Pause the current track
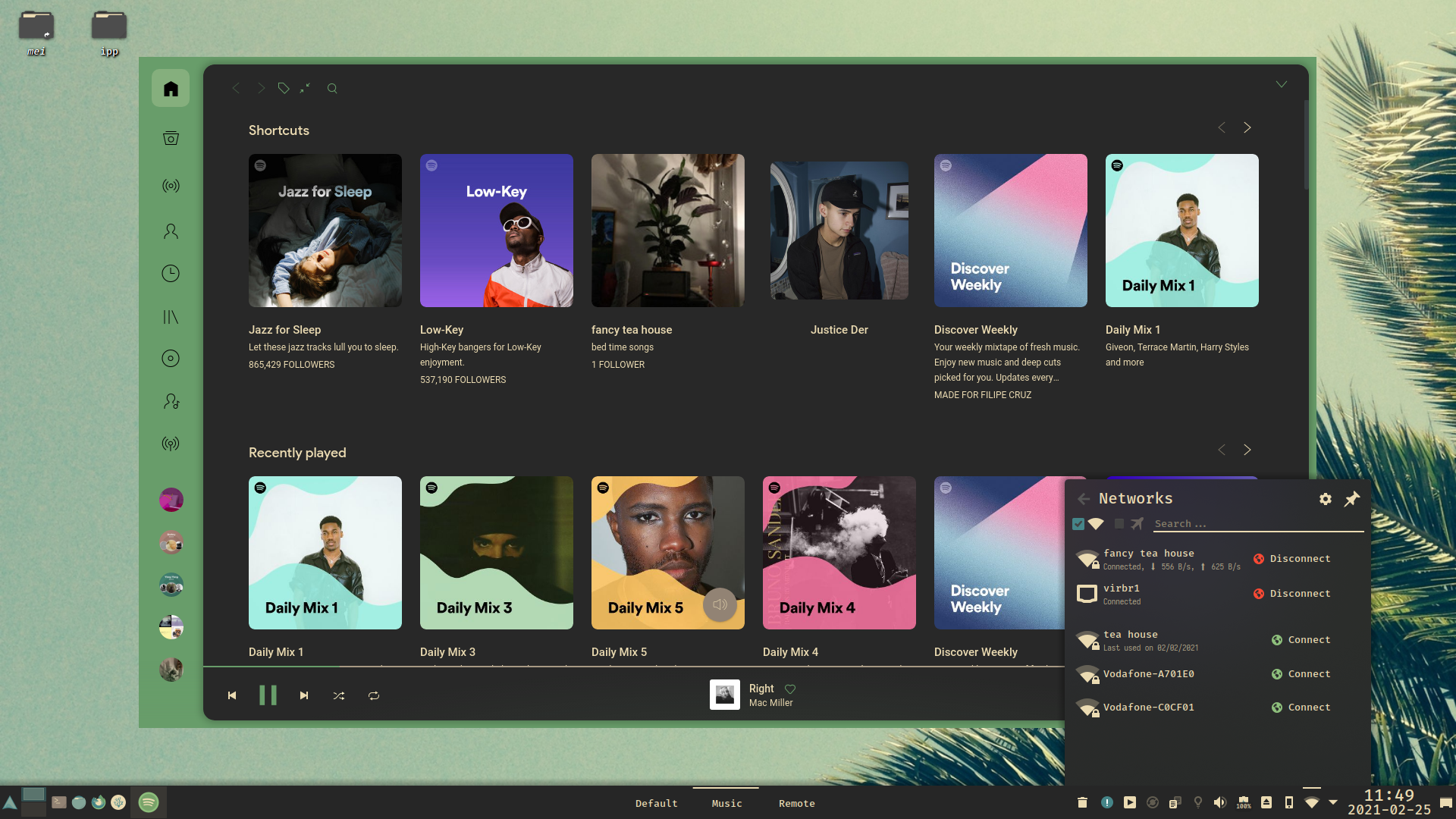Image resolution: width=1456 pixels, height=819 pixels. coord(268,696)
